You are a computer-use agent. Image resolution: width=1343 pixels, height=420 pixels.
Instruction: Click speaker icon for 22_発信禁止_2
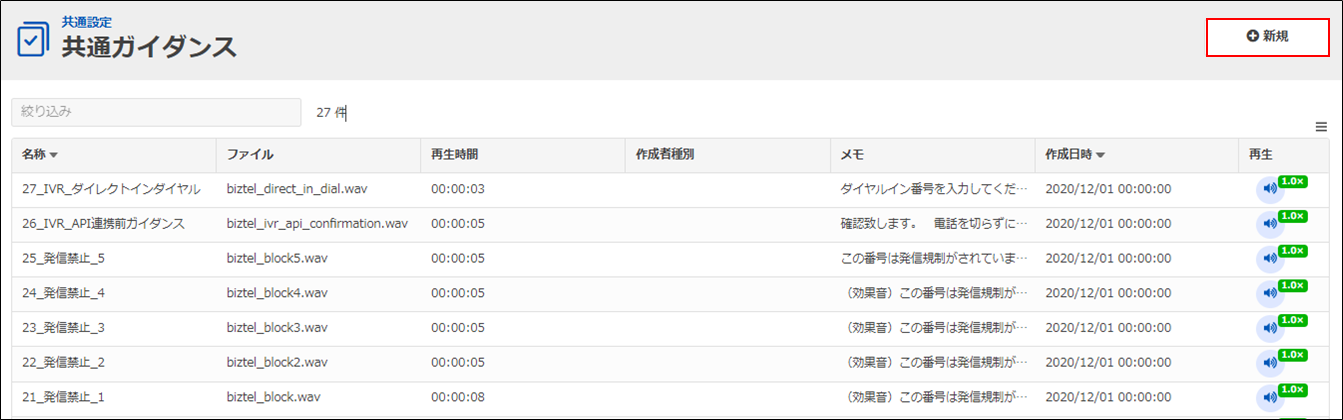[x=1270, y=363]
